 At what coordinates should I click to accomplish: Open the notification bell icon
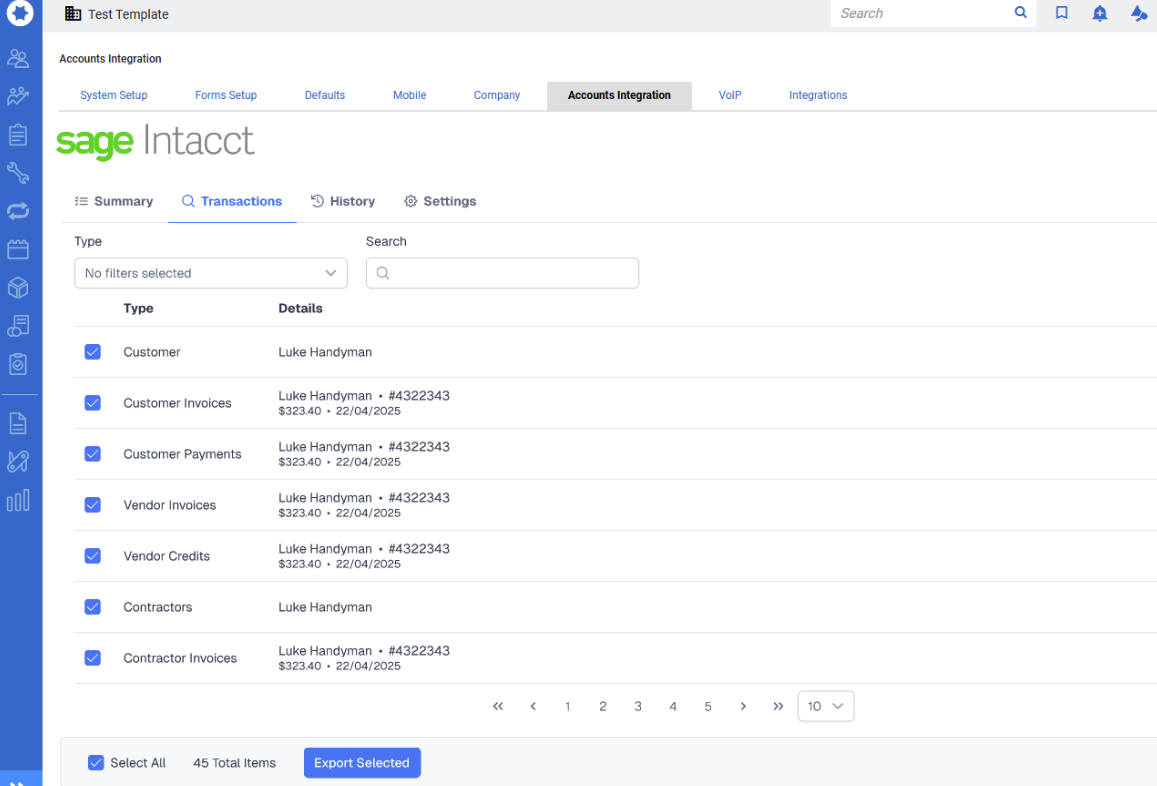pos(1100,13)
